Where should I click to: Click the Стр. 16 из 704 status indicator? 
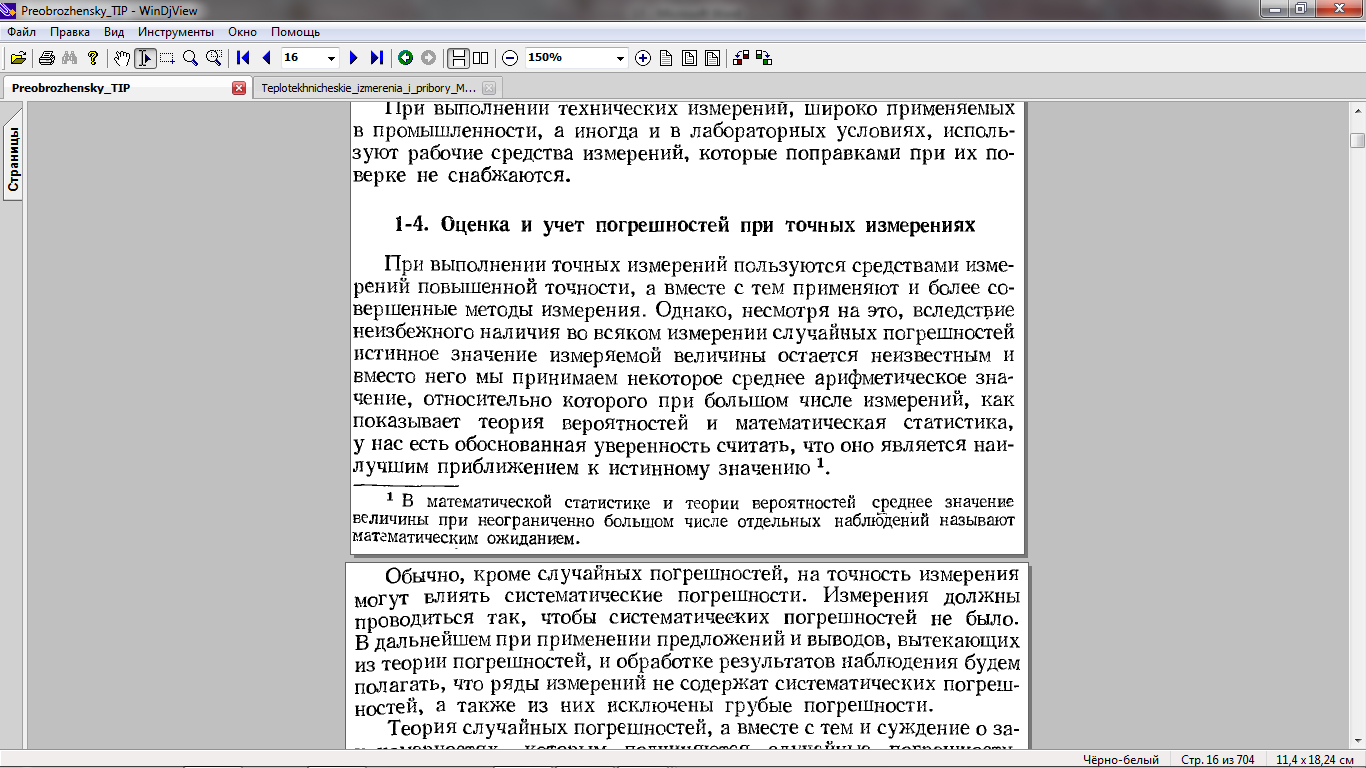coord(1217,760)
